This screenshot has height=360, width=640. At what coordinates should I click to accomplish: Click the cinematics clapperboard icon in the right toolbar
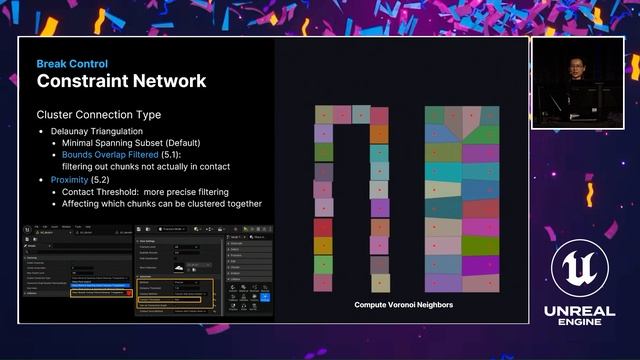click(221, 229)
